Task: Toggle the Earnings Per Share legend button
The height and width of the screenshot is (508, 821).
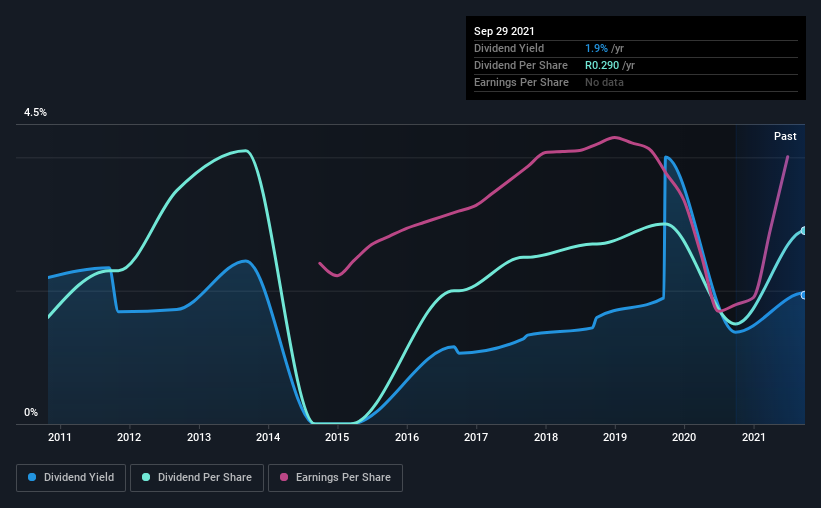Action: (335, 478)
